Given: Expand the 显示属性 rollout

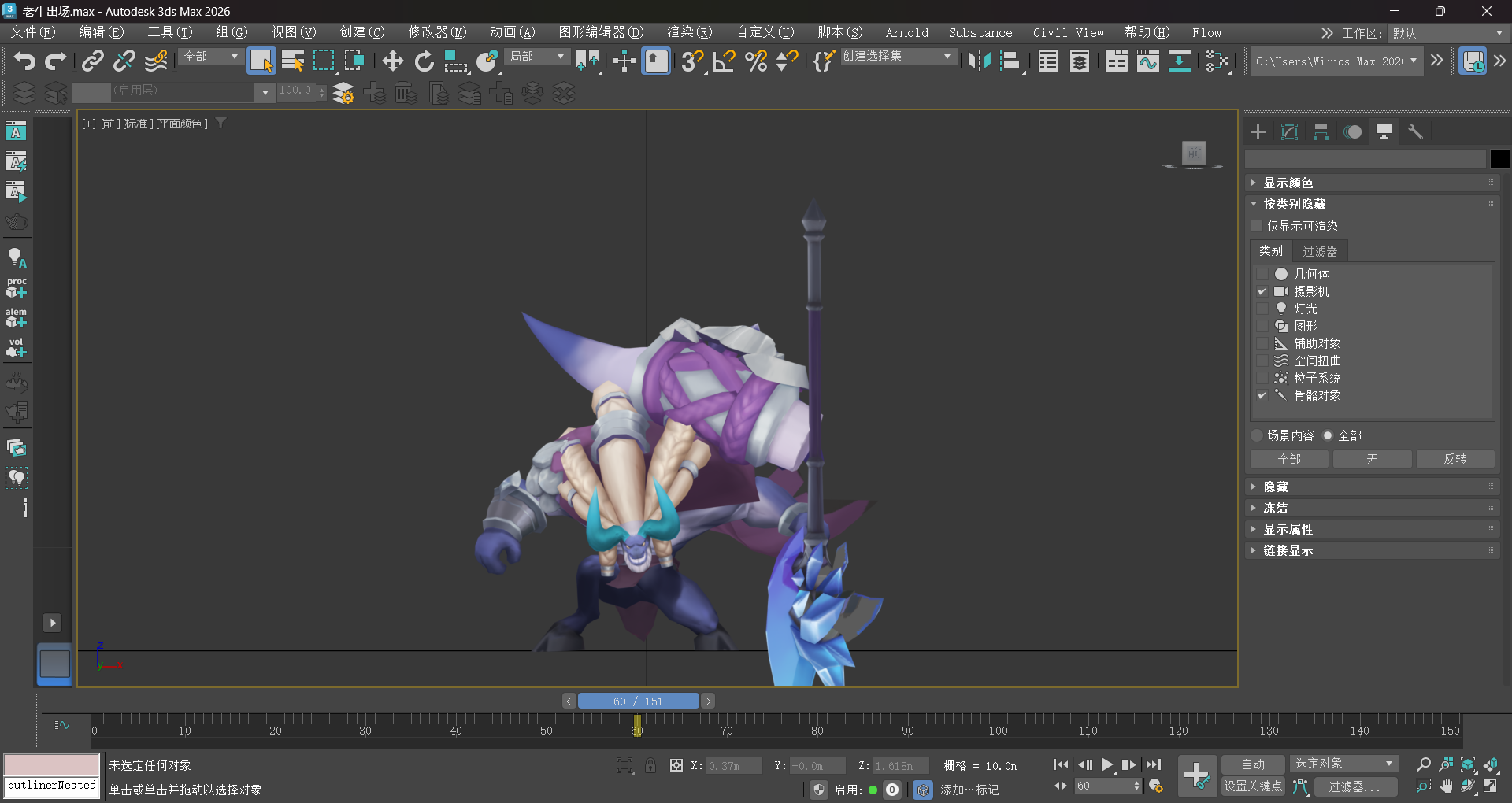Looking at the screenshot, I should [1372, 529].
